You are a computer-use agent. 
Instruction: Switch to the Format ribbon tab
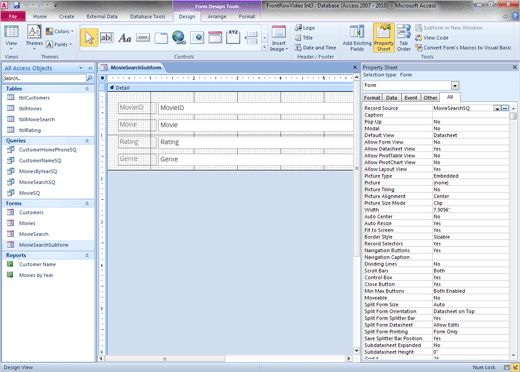pos(247,16)
